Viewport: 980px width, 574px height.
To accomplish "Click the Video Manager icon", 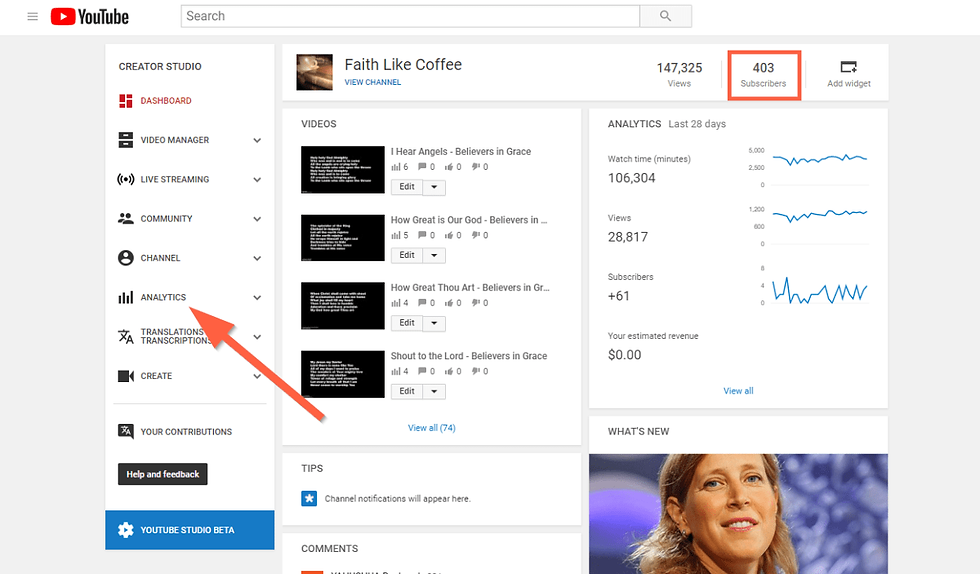I will click(126, 140).
